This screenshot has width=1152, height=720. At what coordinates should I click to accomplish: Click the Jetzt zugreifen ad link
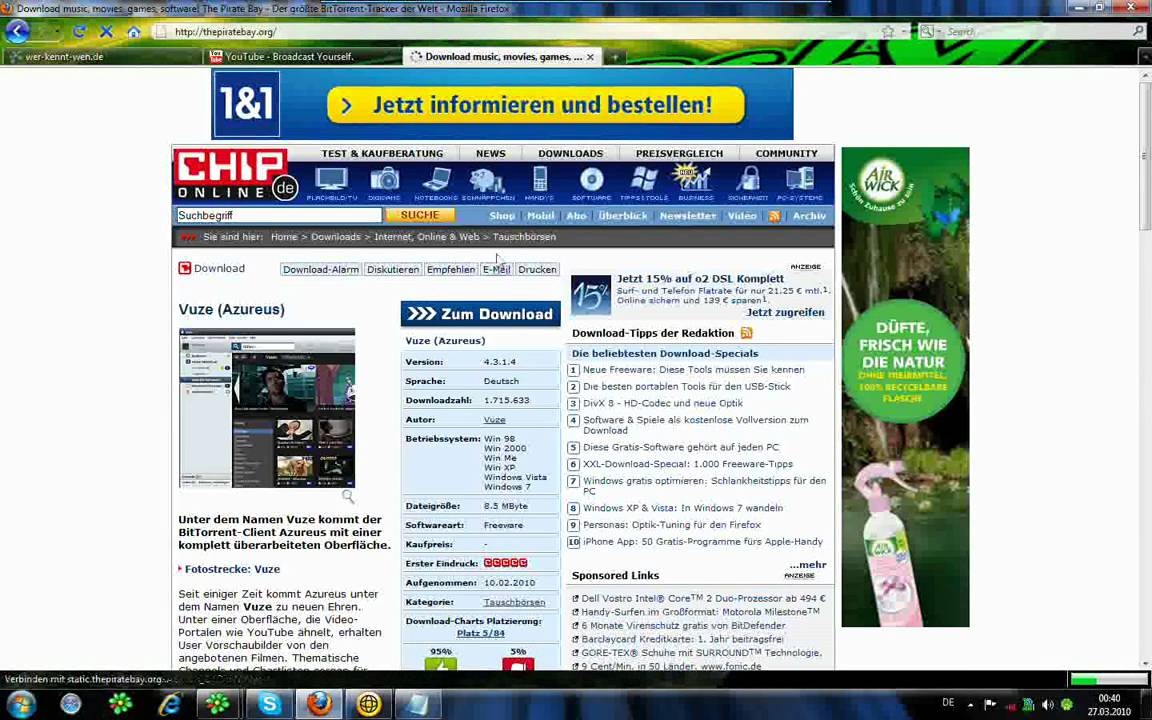[x=785, y=312]
